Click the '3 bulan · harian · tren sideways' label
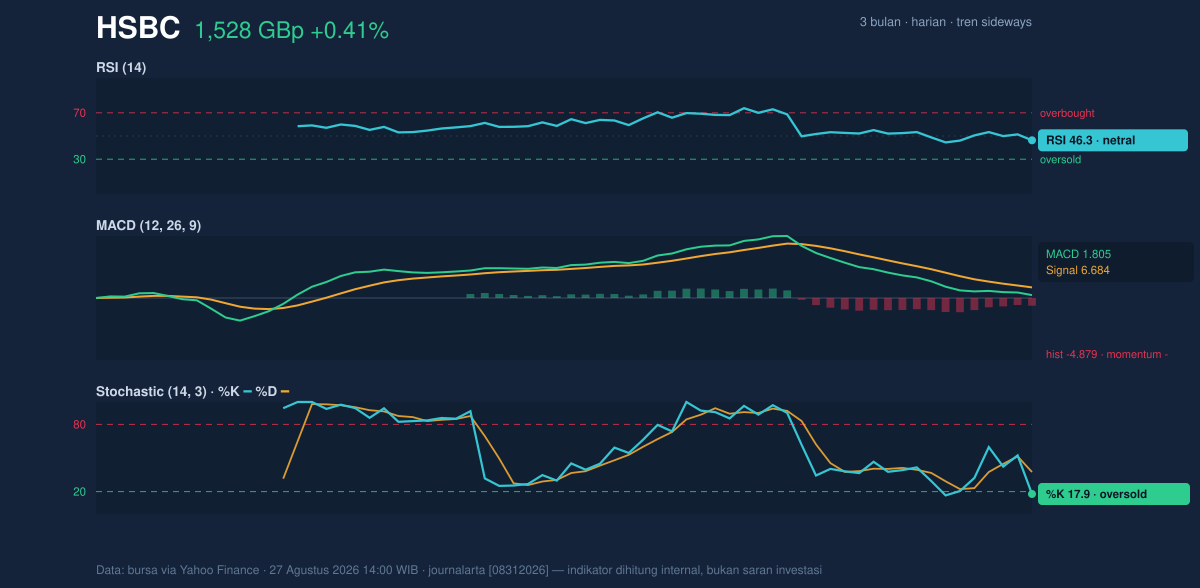 [x=945, y=22]
